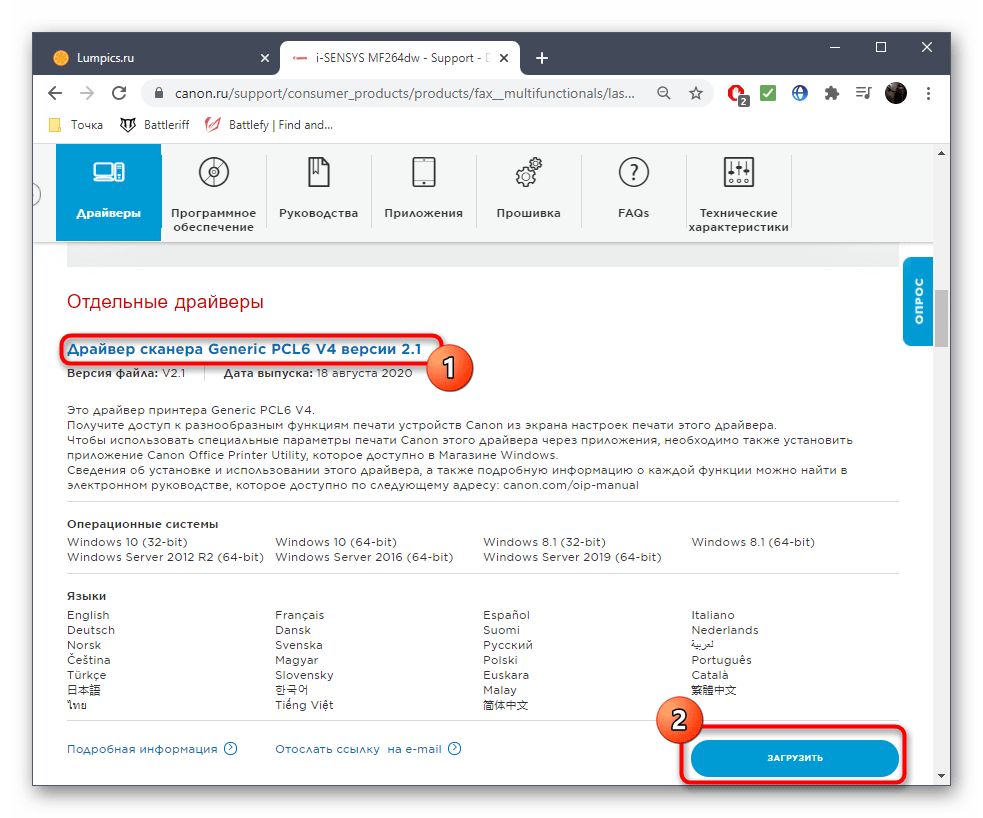This screenshot has height=818, width=983.
Task: Click the blue ЗАГРУЗИТЬ download button
Action: [794, 758]
